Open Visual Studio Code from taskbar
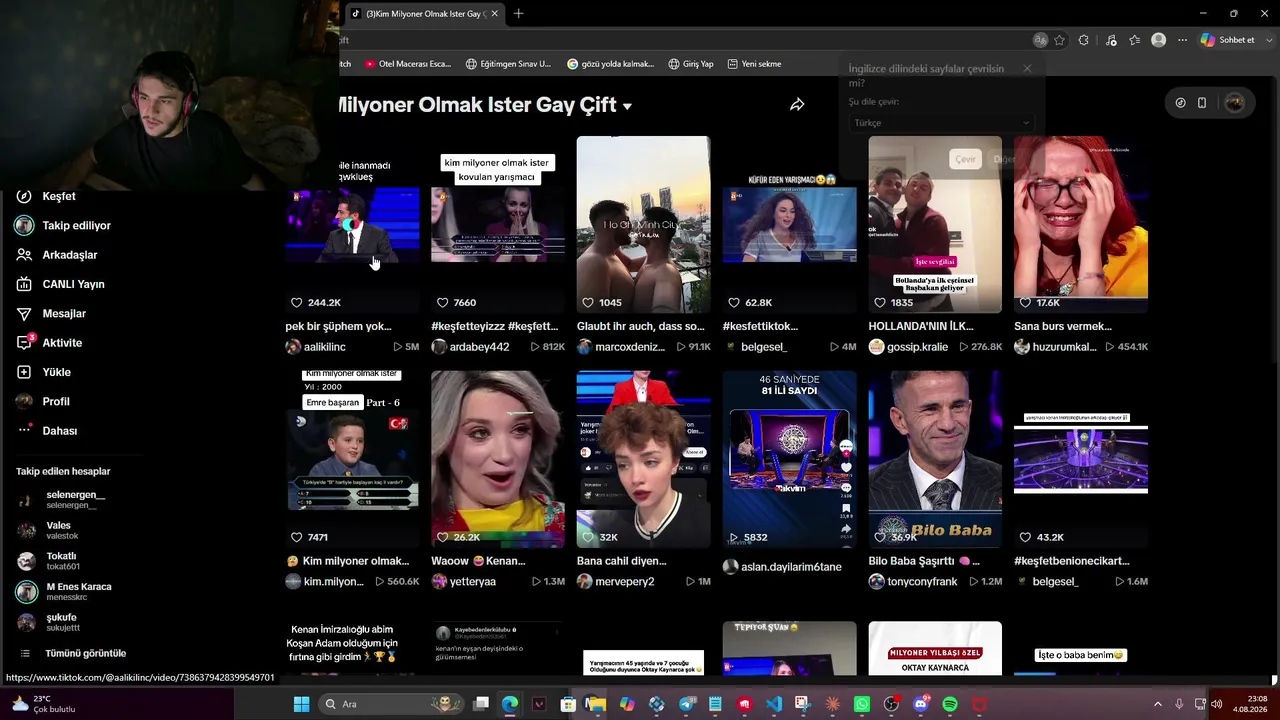This screenshot has height=720, width=1280. pyautogui.click(x=774, y=704)
